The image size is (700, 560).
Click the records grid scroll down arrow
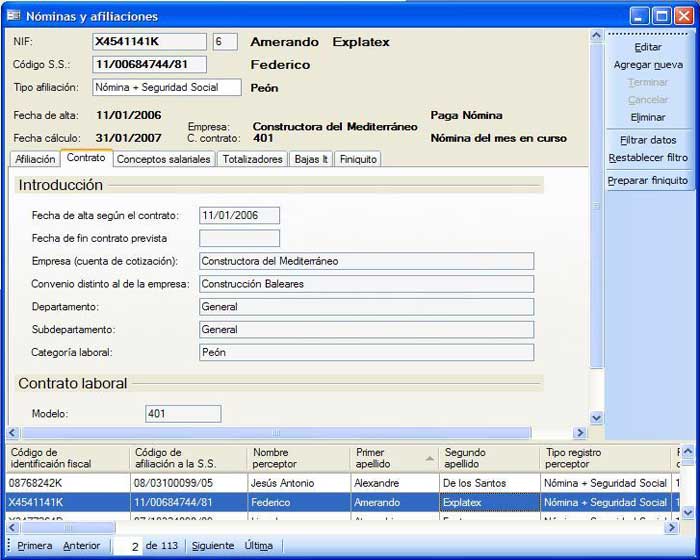pos(688,512)
